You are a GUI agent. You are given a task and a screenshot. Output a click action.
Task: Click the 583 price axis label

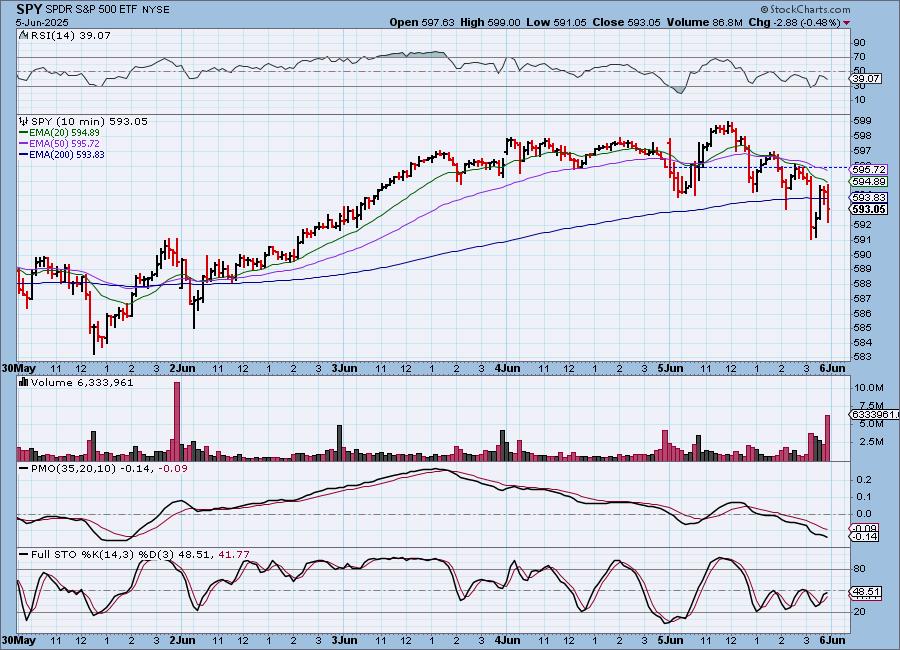862,357
